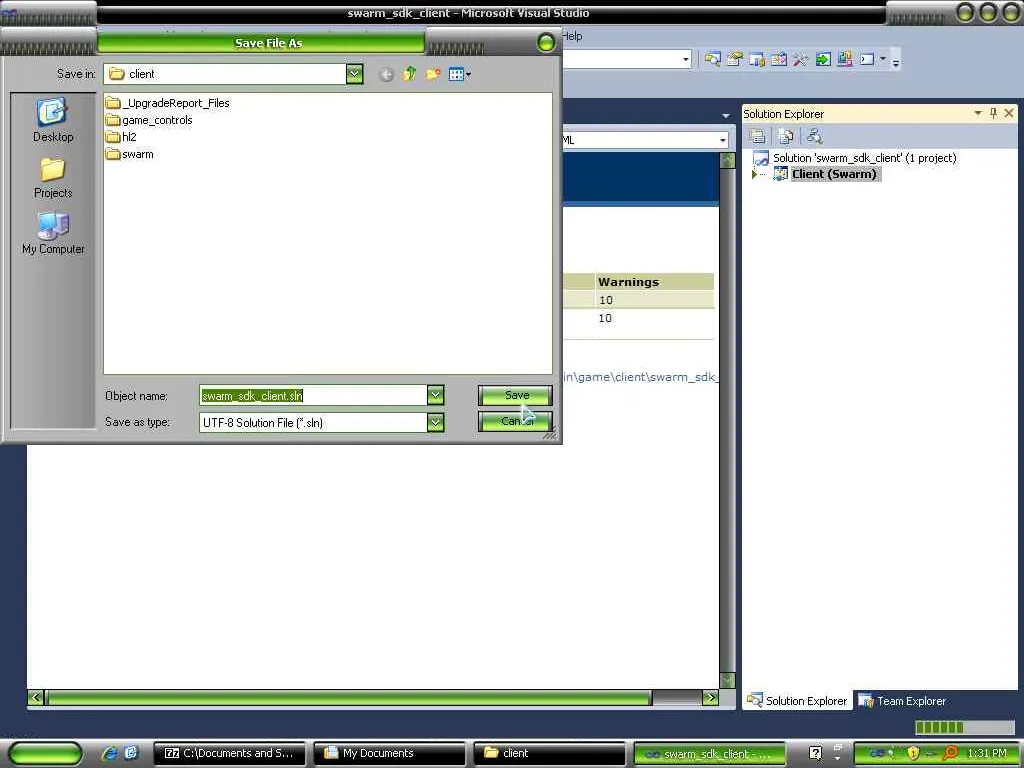Switch to the Solution Explorer bottom tab

click(x=797, y=701)
